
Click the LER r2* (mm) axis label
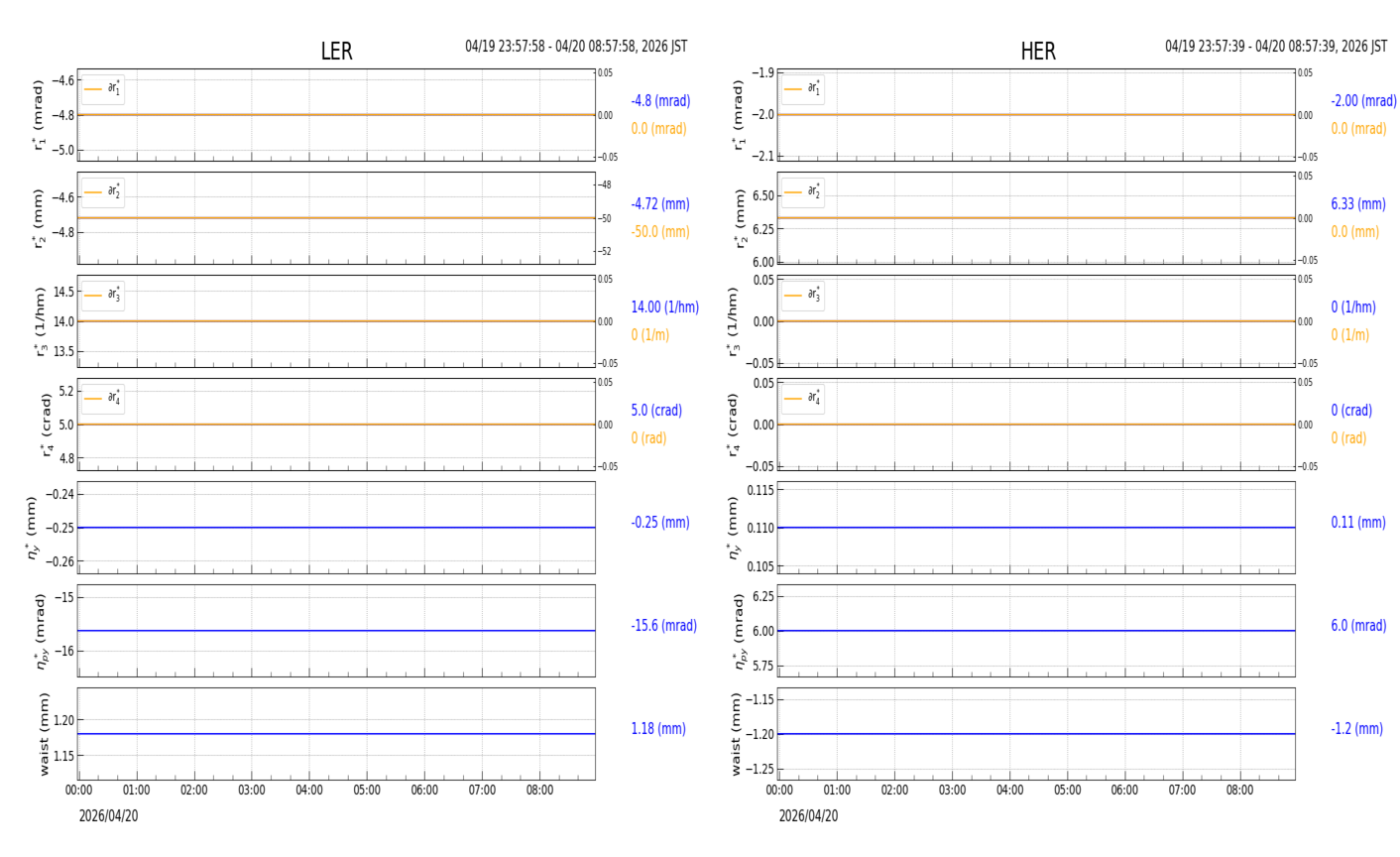[x=40, y=218]
